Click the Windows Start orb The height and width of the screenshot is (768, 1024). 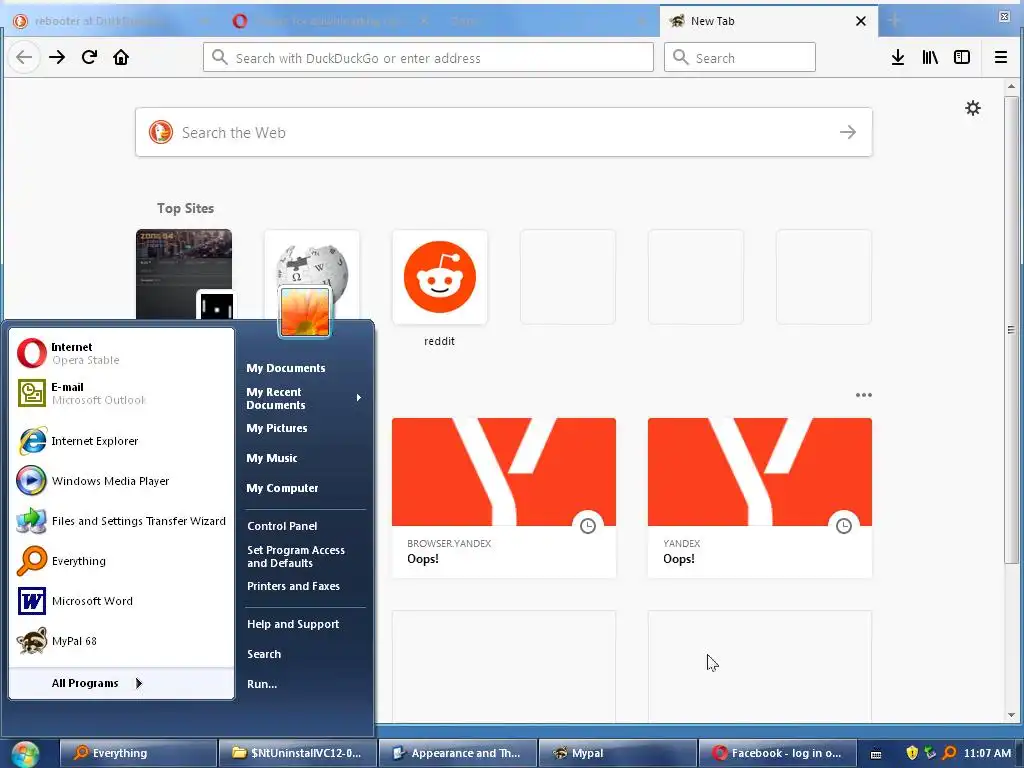(25, 754)
